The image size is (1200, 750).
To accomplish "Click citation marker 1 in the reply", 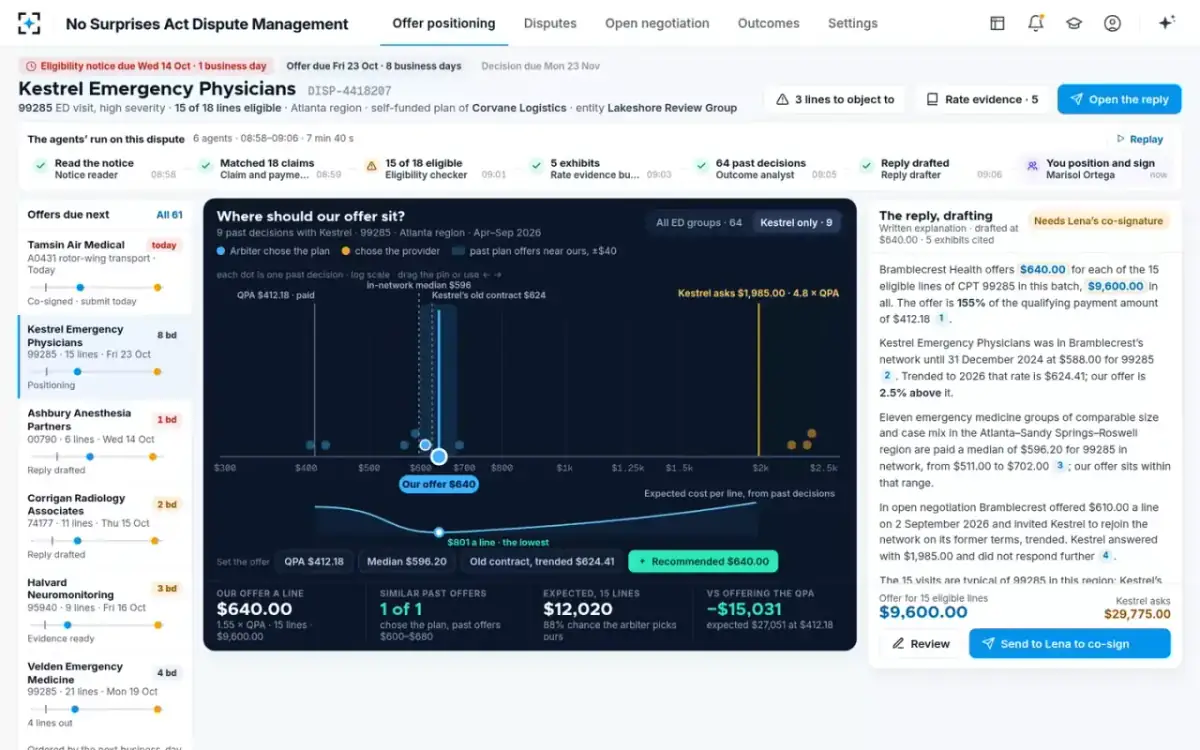I will pyautogui.click(x=941, y=319).
